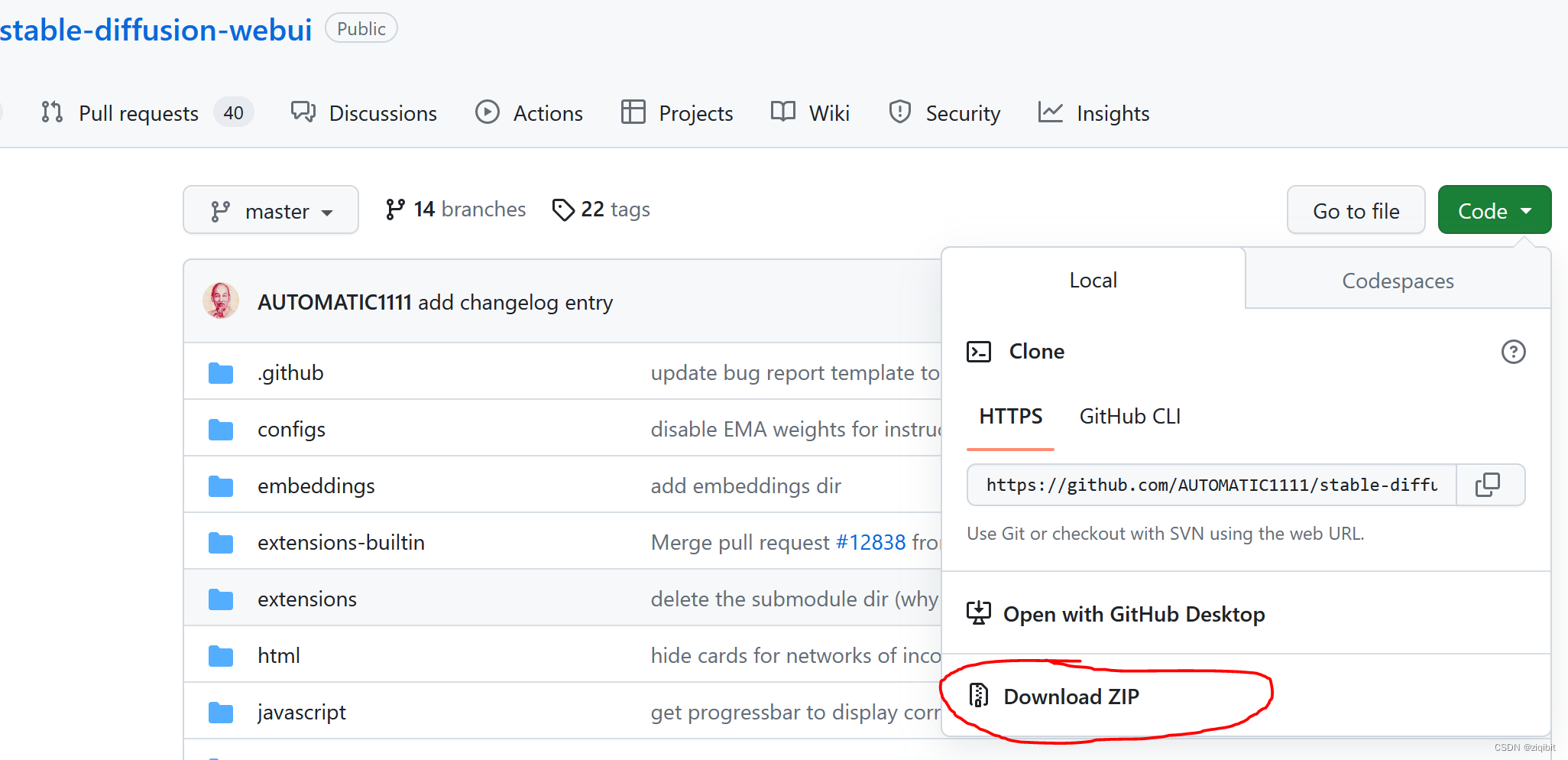The image size is (1568, 760).
Task: Open commit 'delete the submodule dir'
Action: pos(795,599)
